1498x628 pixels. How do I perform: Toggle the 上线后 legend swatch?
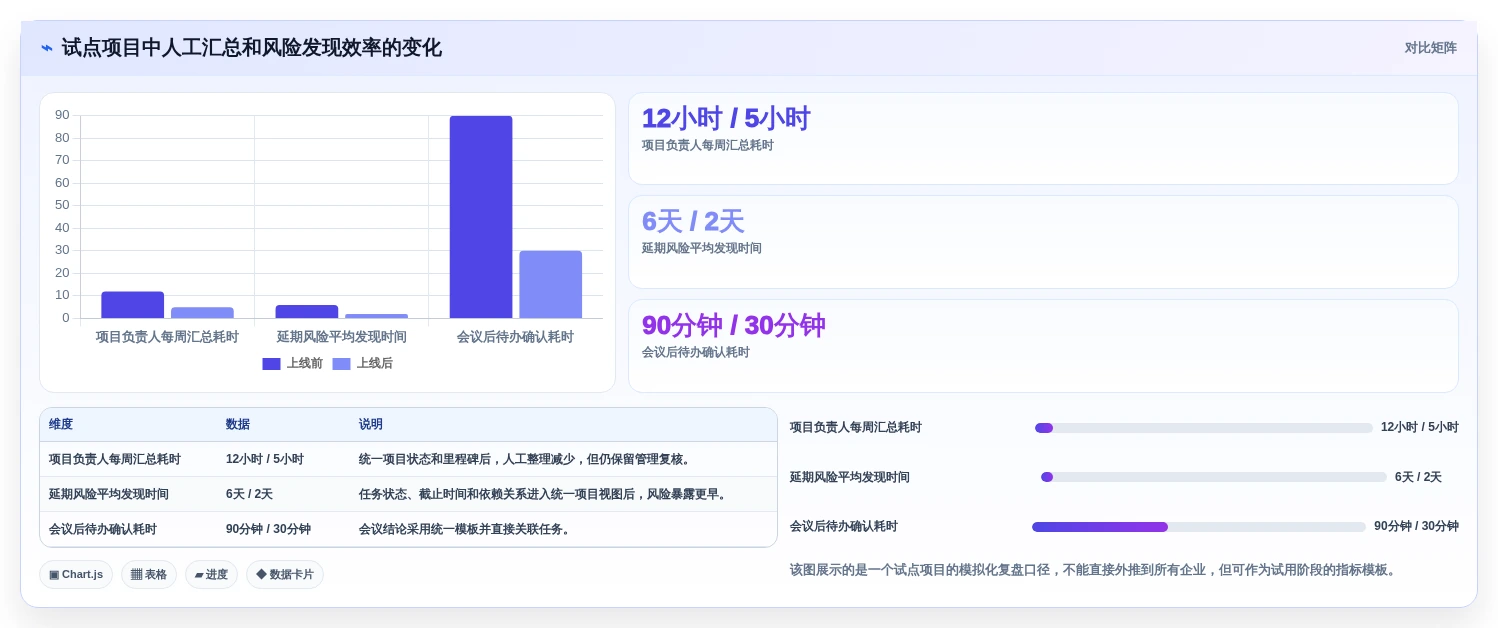click(341, 364)
